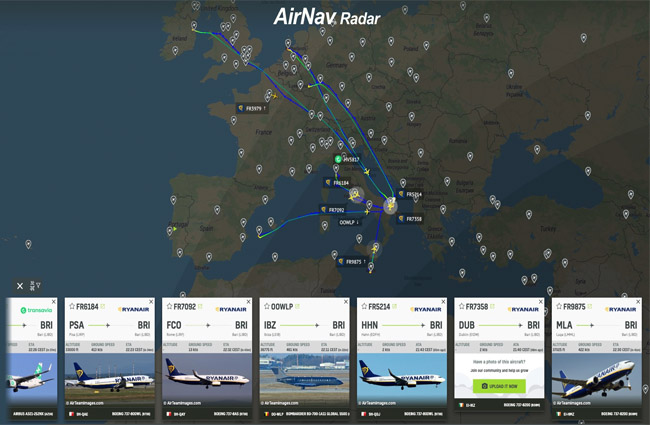The height and width of the screenshot is (425, 650).
Task: Click the Ryanair logo on the FR7092 card
Action: coord(231,309)
